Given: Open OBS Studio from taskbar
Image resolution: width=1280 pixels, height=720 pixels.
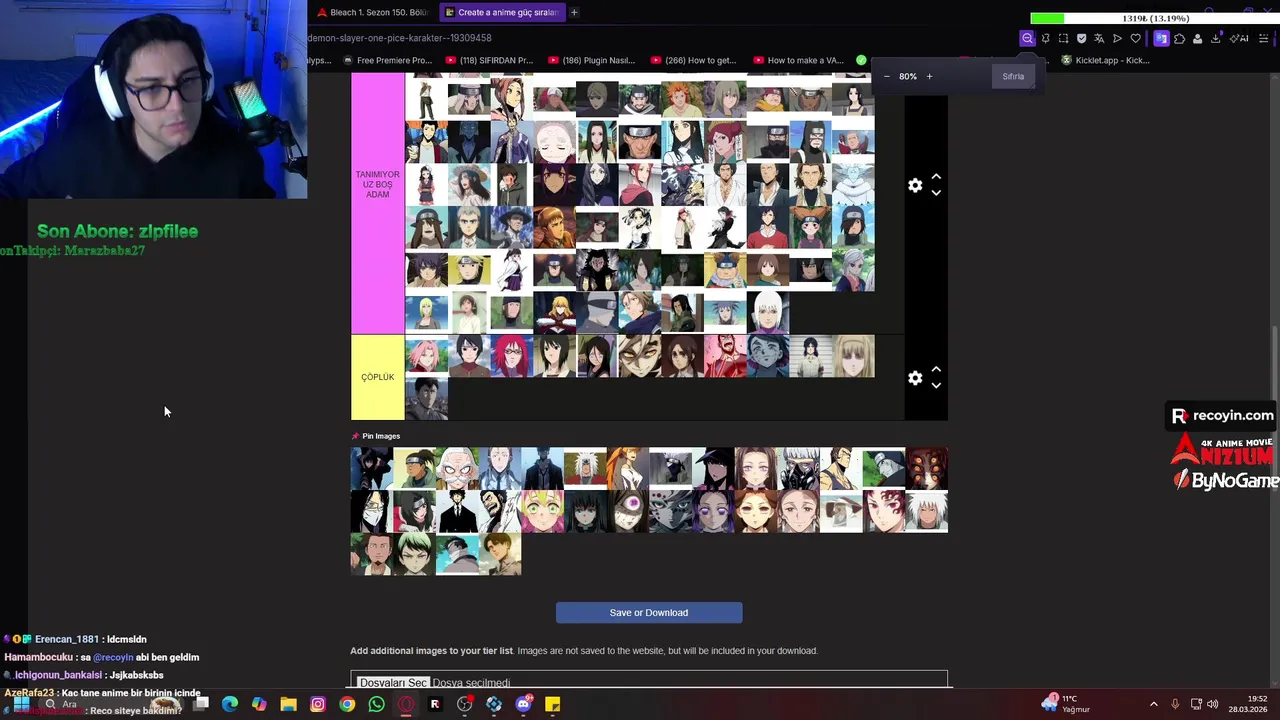Looking at the screenshot, I should [465, 704].
